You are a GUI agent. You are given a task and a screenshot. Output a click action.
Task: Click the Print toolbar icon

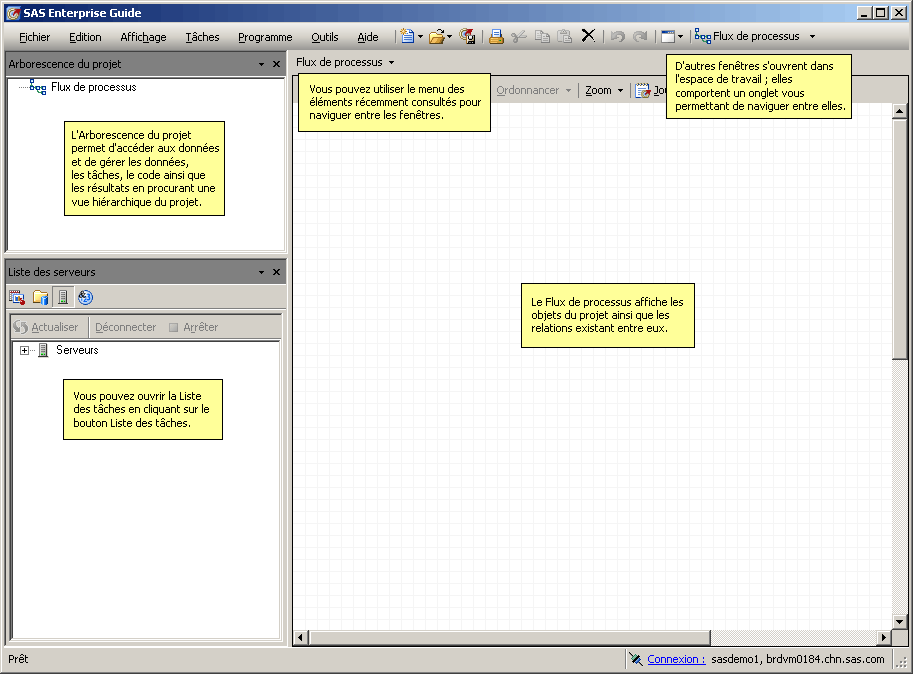pyautogui.click(x=496, y=37)
